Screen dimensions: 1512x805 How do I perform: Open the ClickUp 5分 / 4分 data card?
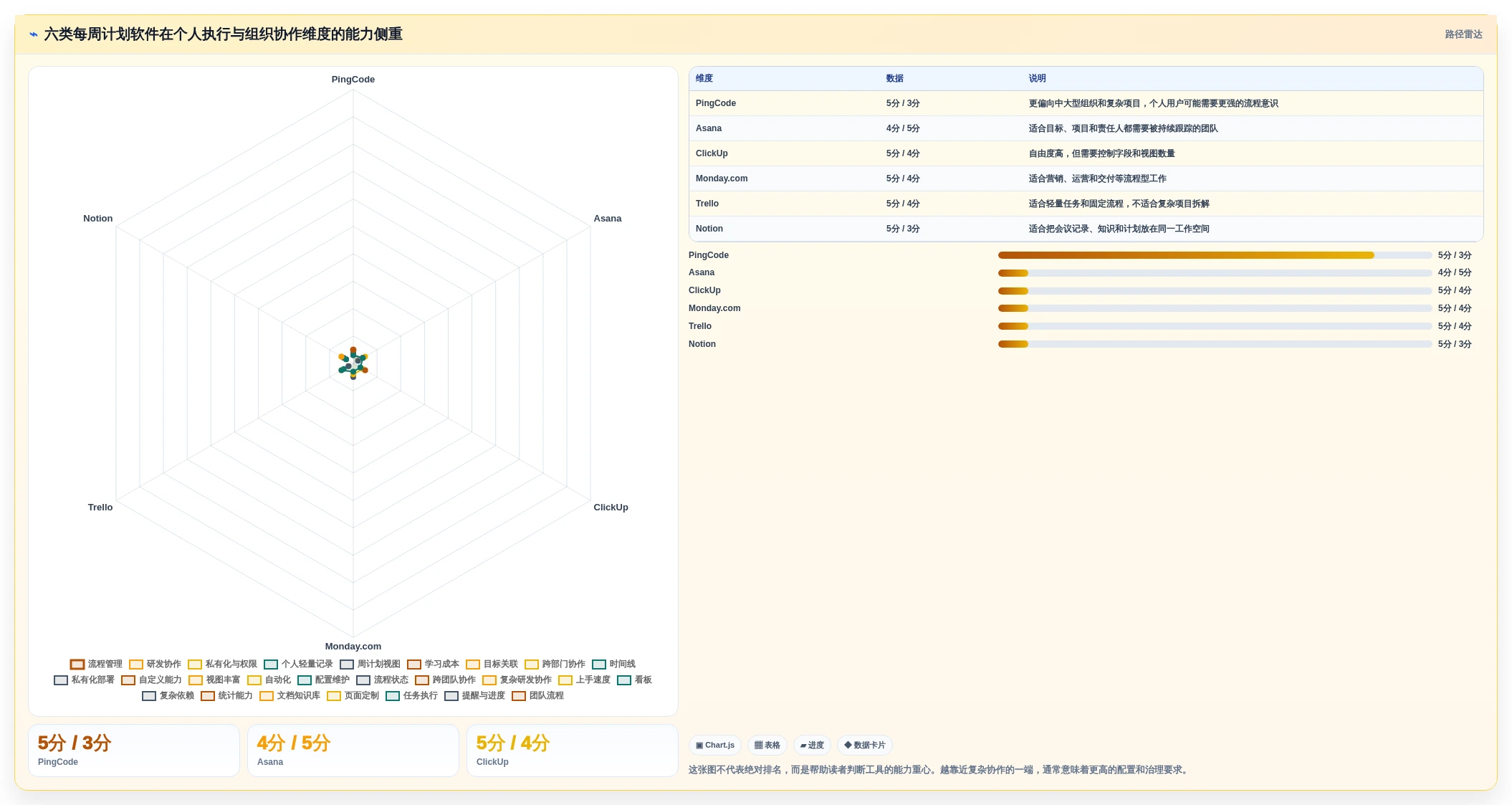pyautogui.click(x=573, y=751)
